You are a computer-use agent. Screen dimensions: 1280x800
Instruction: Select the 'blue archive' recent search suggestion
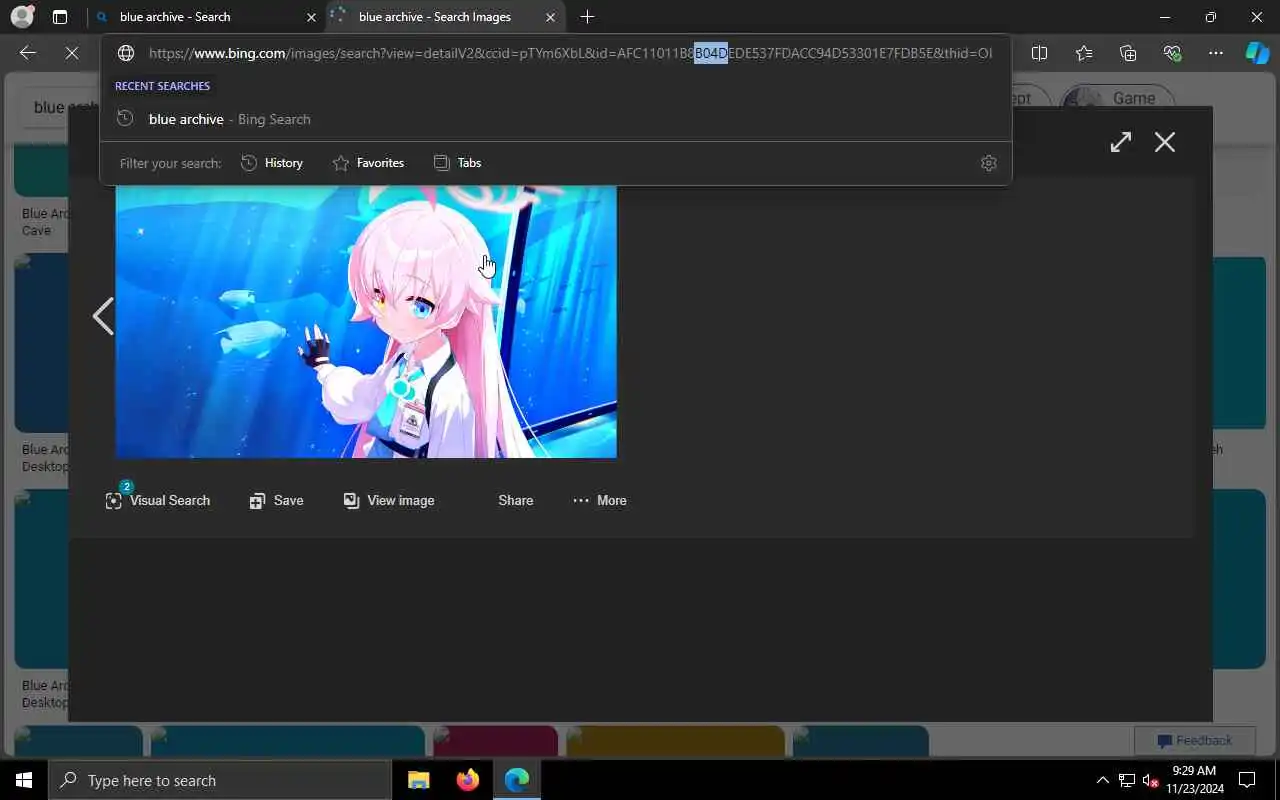(555, 119)
